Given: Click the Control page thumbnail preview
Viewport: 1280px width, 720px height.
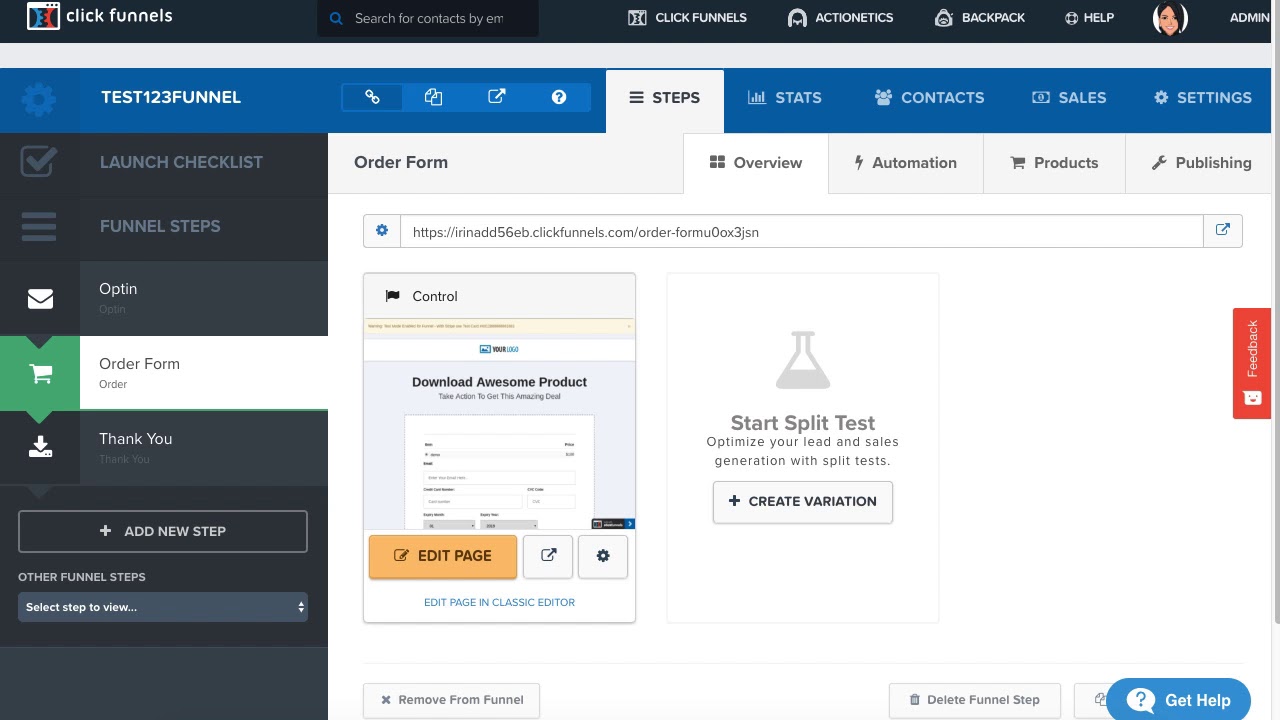Looking at the screenshot, I should click(499, 424).
